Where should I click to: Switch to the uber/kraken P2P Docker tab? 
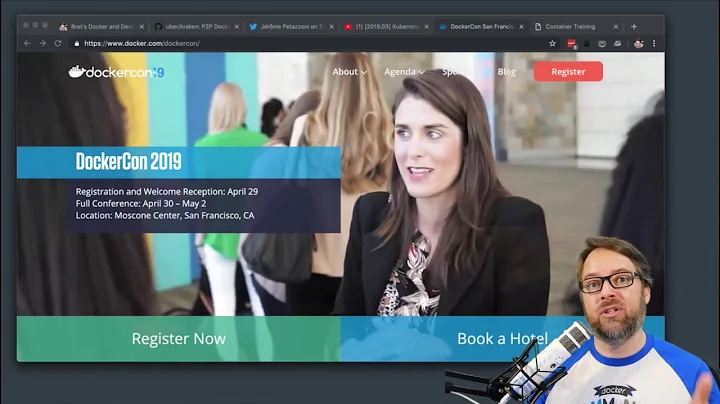[x=197, y=27]
